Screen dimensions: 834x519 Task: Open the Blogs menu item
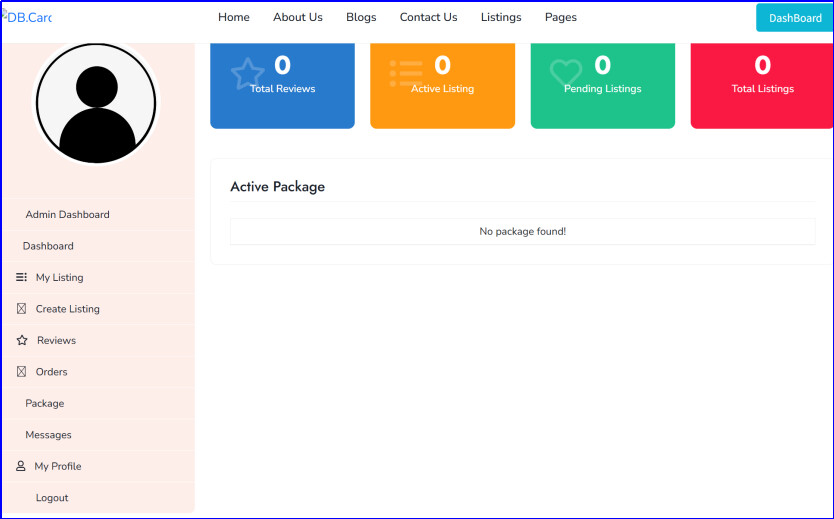tap(361, 17)
